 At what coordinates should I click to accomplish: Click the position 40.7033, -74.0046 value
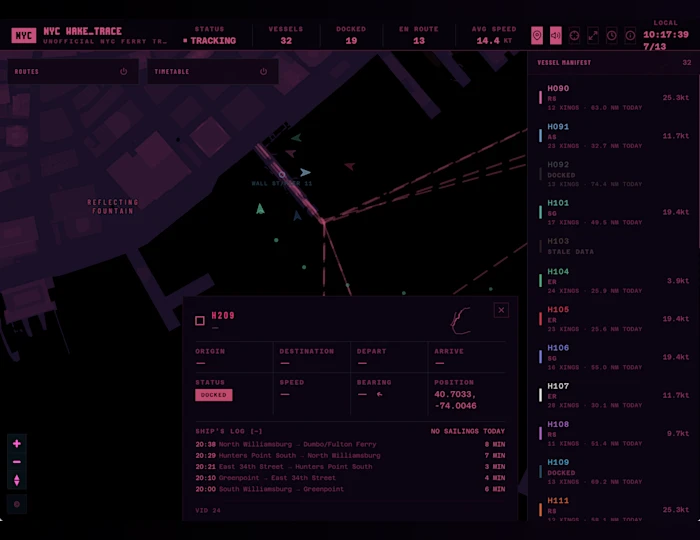(455, 400)
